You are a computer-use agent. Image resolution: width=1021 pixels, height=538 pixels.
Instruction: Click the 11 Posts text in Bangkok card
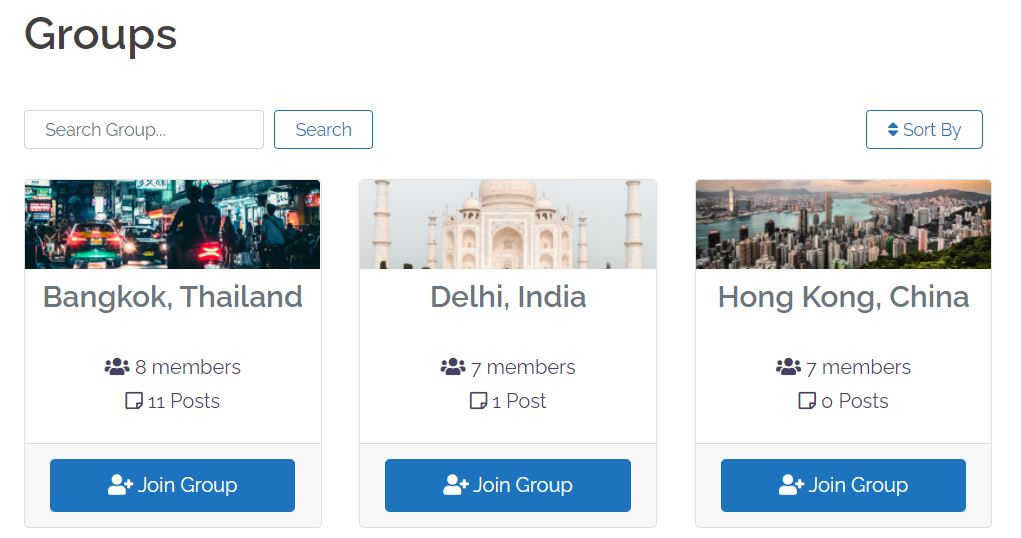(184, 401)
